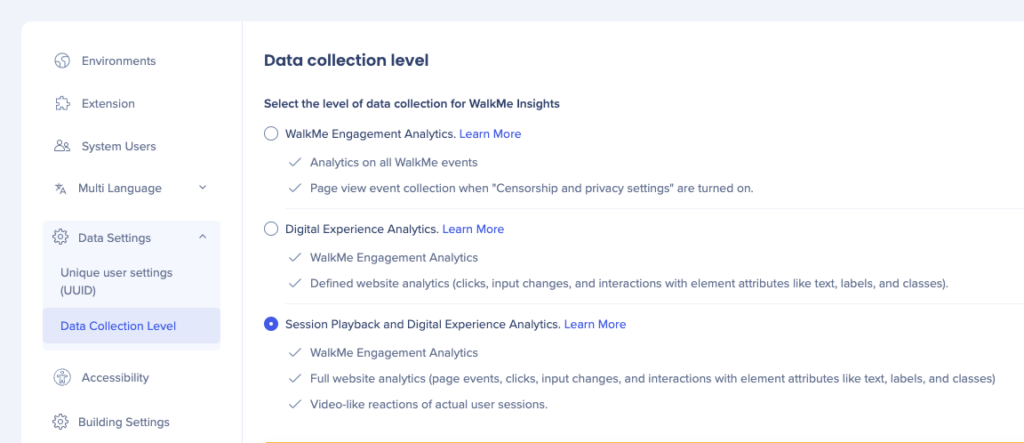Expand the Multi Language chevron
Viewport: 1024px width, 443px height.
tap(202, 188)
